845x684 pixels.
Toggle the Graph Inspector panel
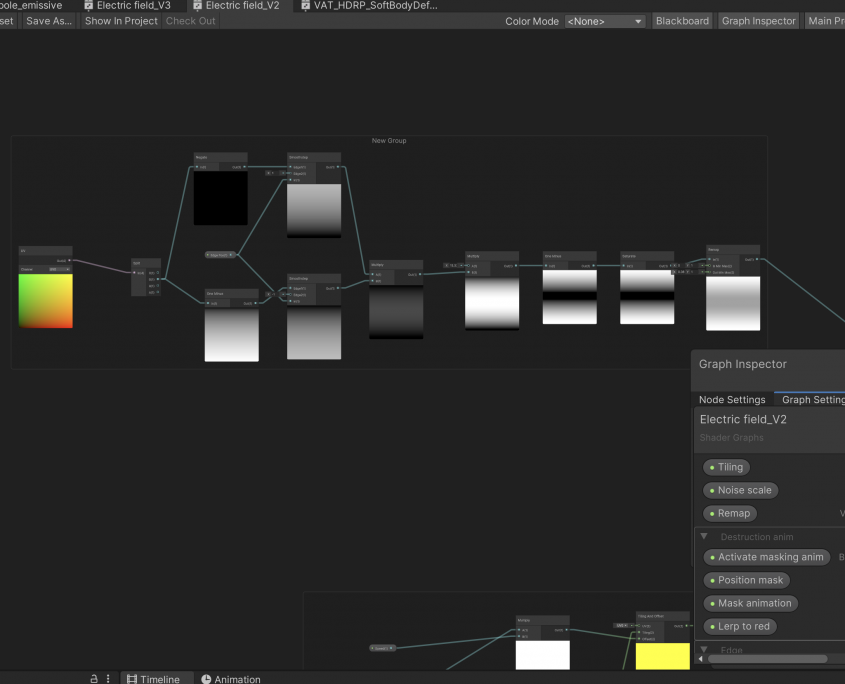click(758, 21)
